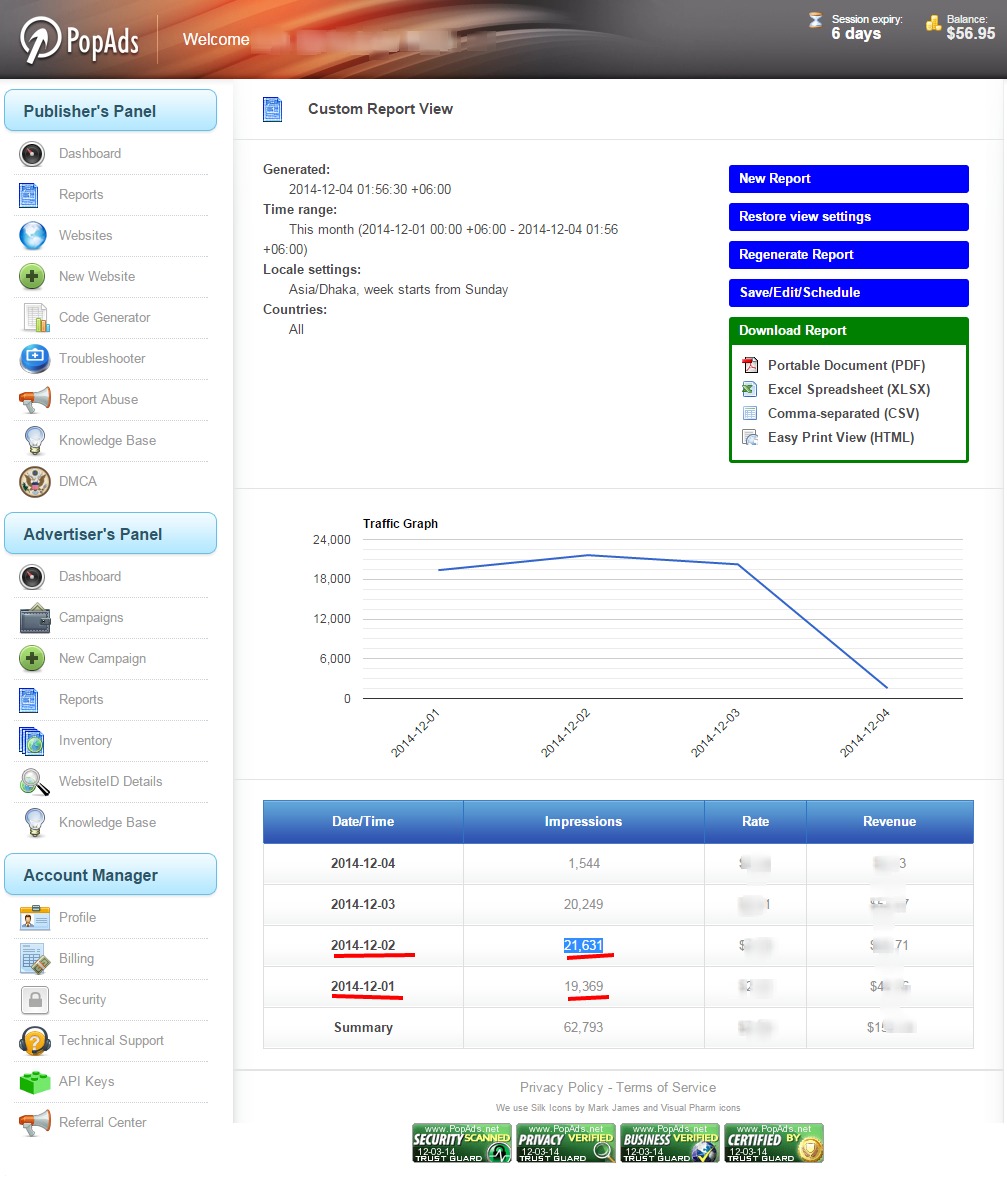Click the 19,369 impressions value
The image size is (1007, 1179).
584,987
